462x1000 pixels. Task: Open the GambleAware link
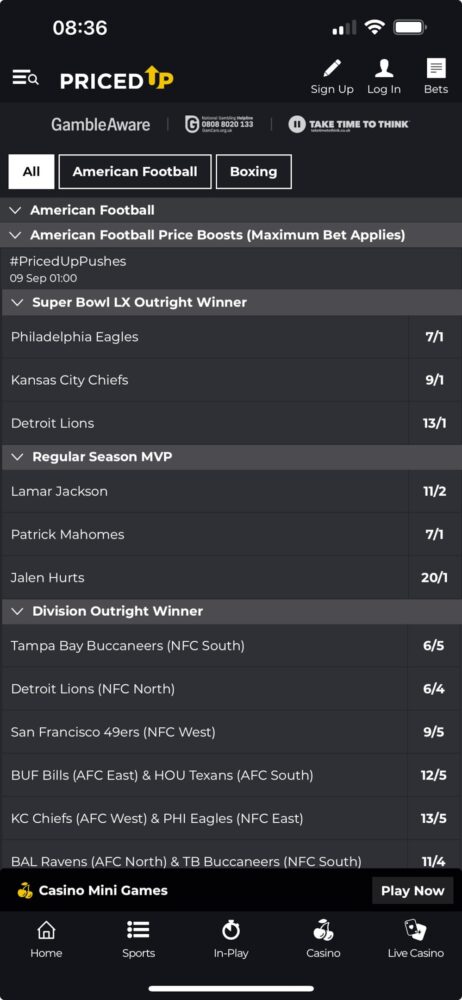pyautogui.click(x=101, y=124)
